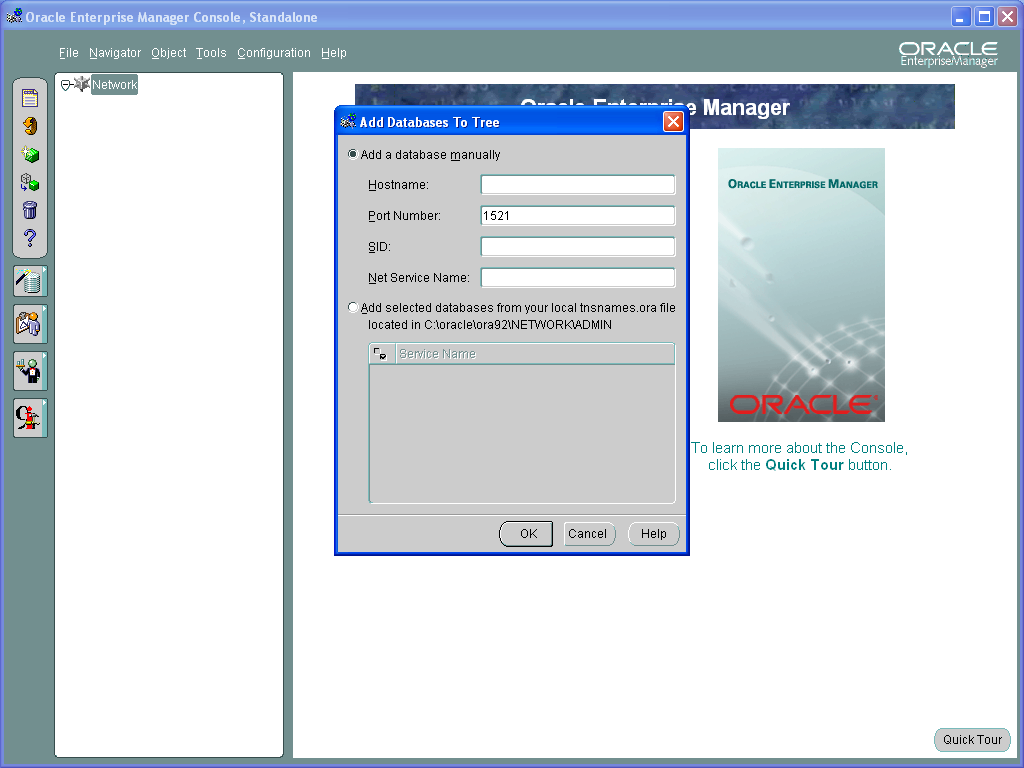Screen dimensions: 1024x768
Task: Click the Oracle console title bar icon
Action: click(14, 16)
